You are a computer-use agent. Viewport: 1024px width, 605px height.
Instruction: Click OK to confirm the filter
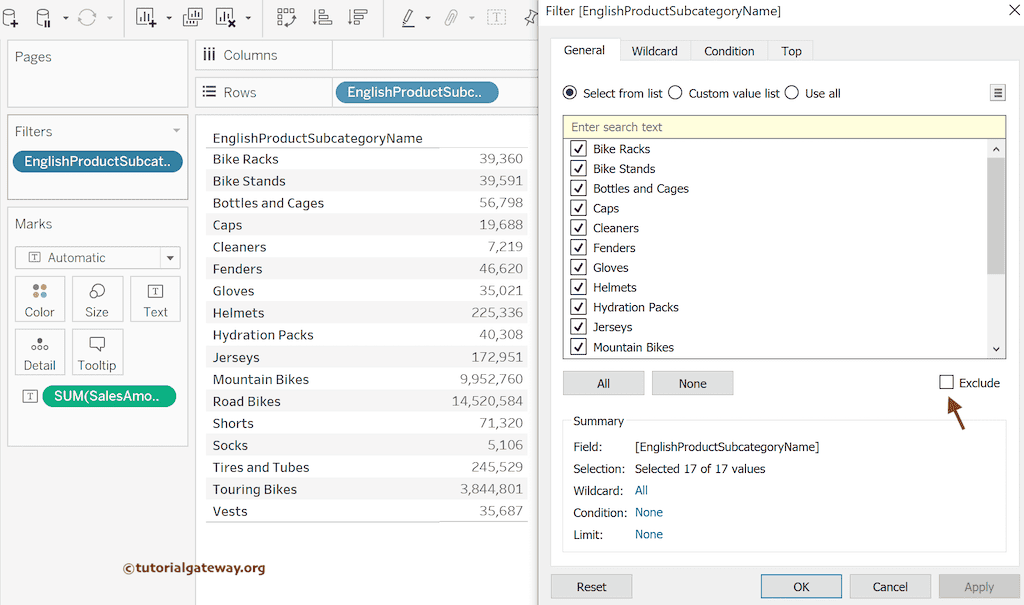tap(801, 587)
